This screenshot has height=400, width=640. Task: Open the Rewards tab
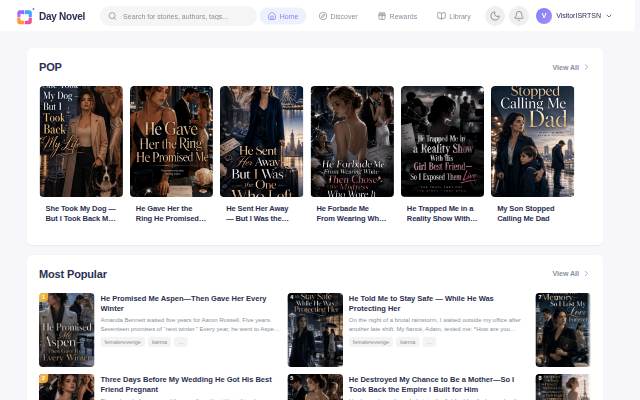[x=398, y=16]
